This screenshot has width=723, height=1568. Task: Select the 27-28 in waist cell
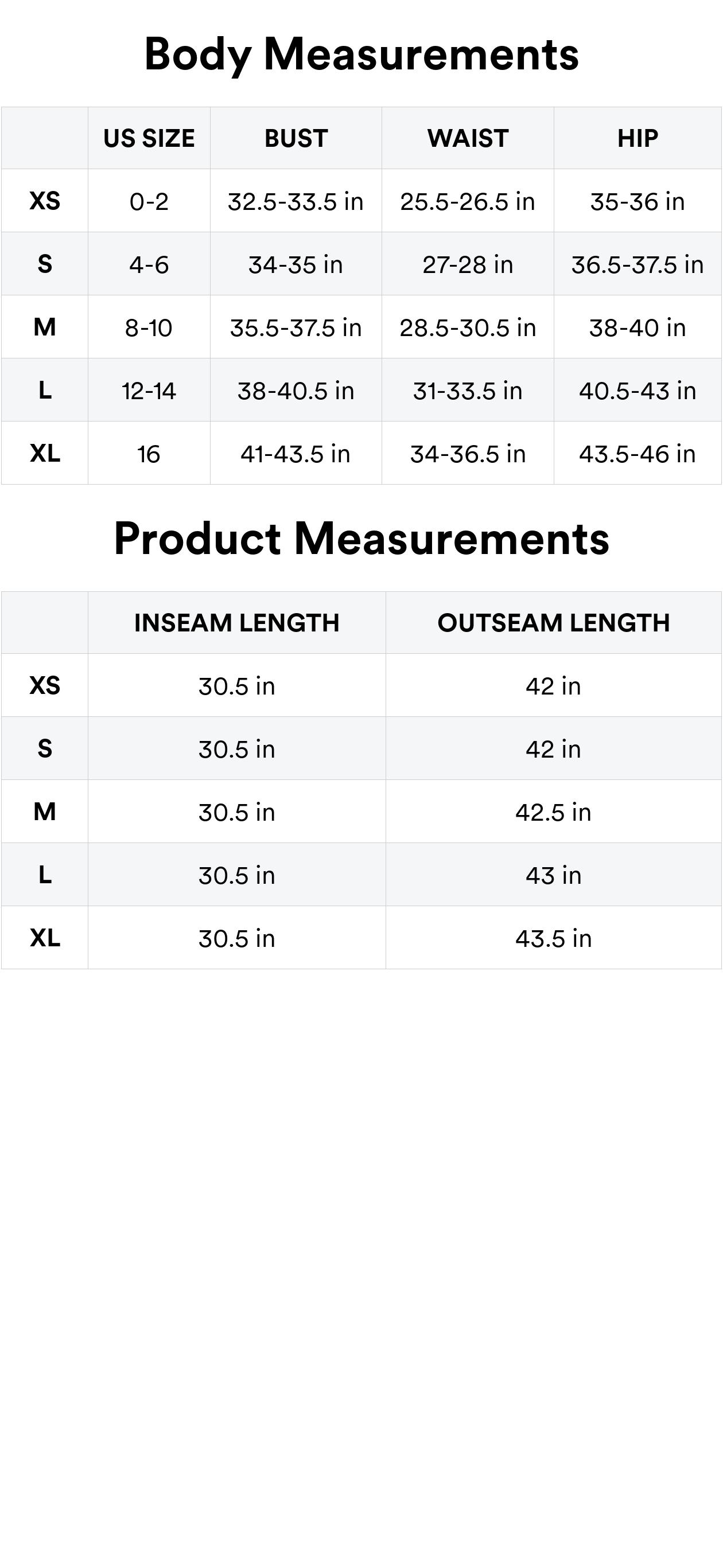pyautogui.click(x=468, y=265)
